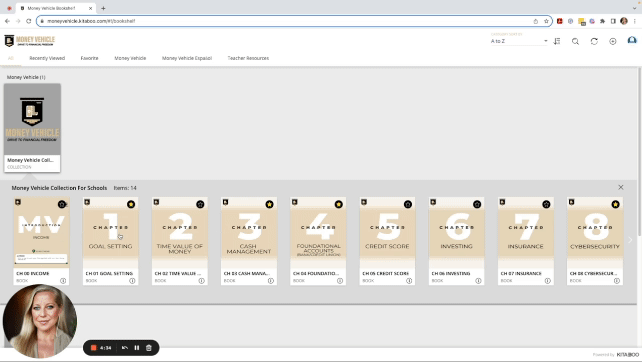Close the collection panel

621,187
